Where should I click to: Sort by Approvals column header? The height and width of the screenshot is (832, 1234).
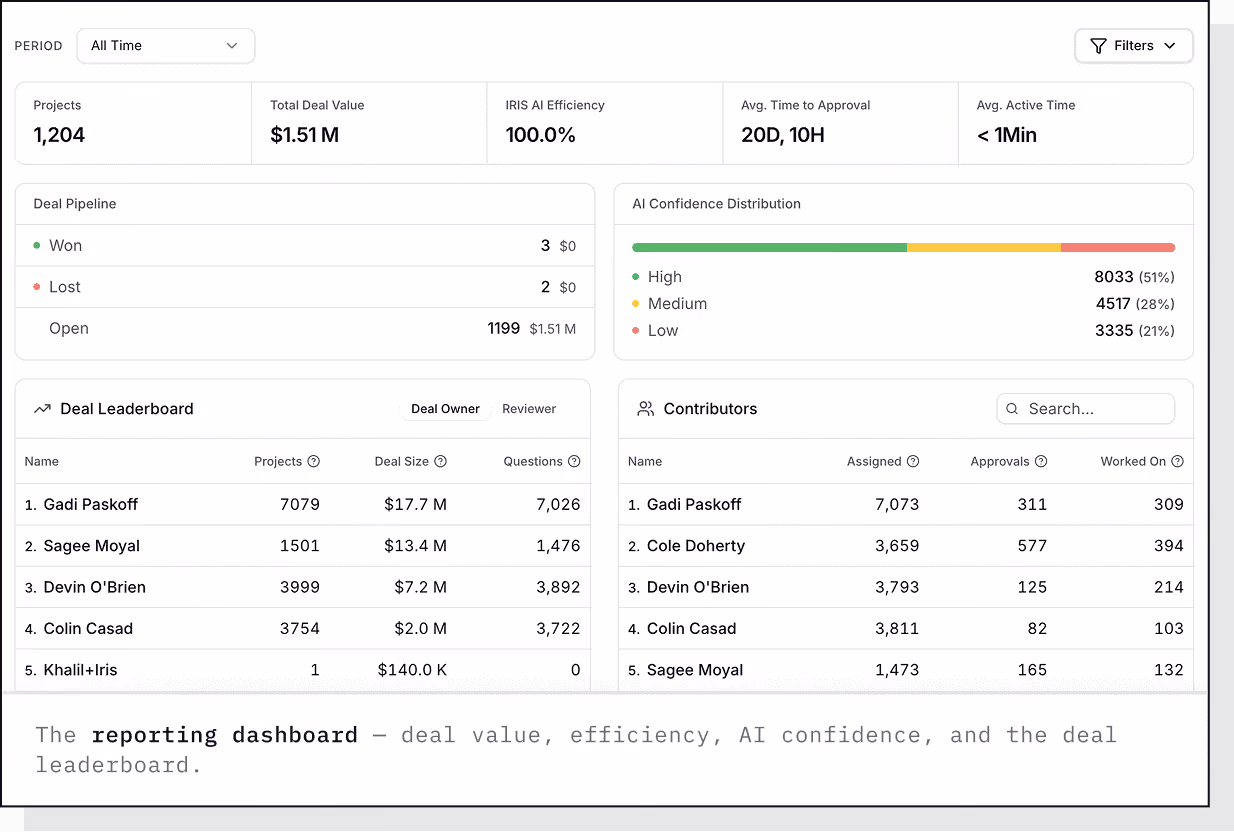pyautogui.click(x=1000, y=462)
